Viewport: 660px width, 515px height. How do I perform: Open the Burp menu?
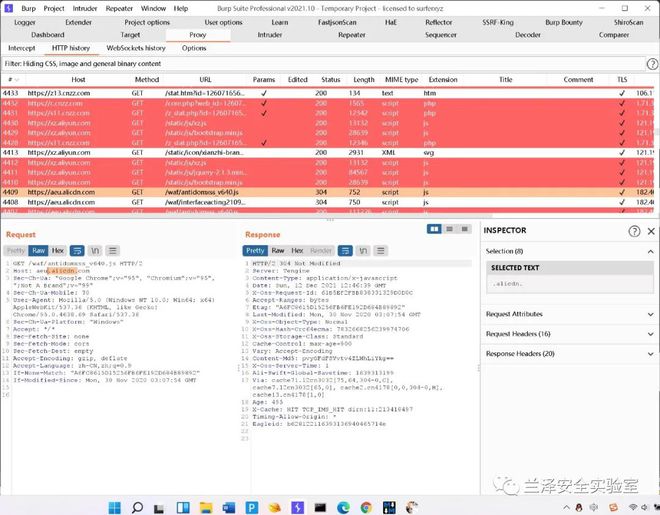[x=29, y=8]
